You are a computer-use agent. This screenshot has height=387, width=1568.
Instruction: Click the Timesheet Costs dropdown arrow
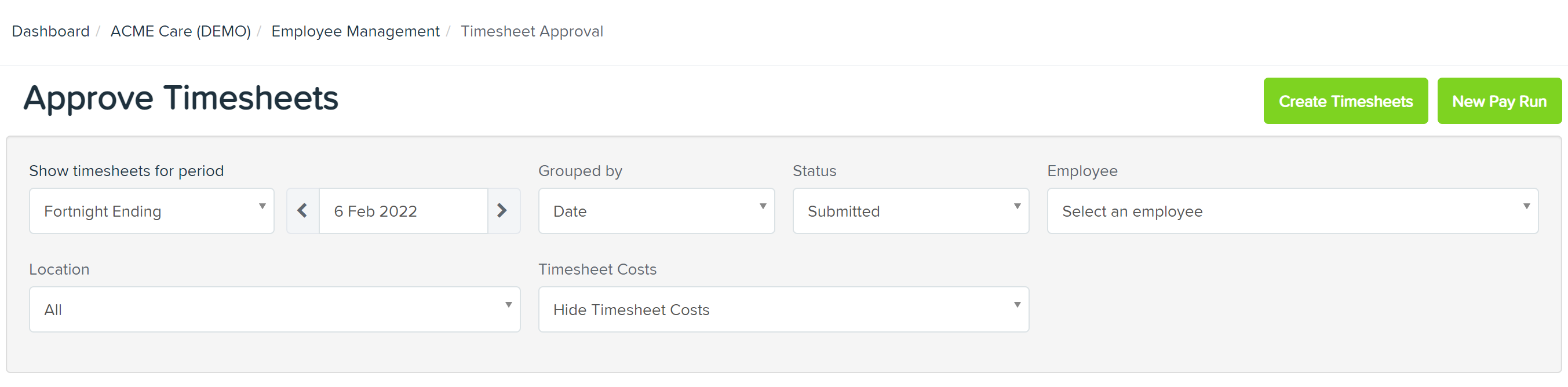[1017, 306]
